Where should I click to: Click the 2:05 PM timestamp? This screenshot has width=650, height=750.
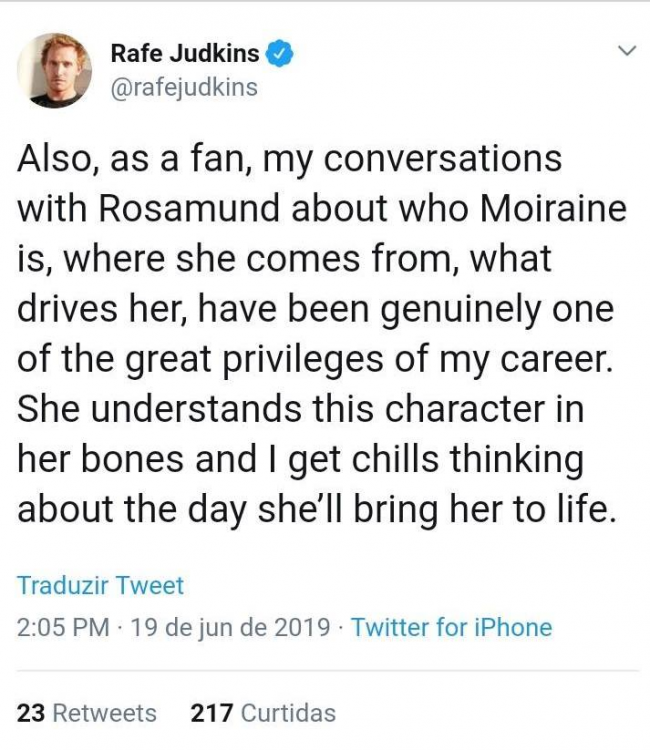63,627
